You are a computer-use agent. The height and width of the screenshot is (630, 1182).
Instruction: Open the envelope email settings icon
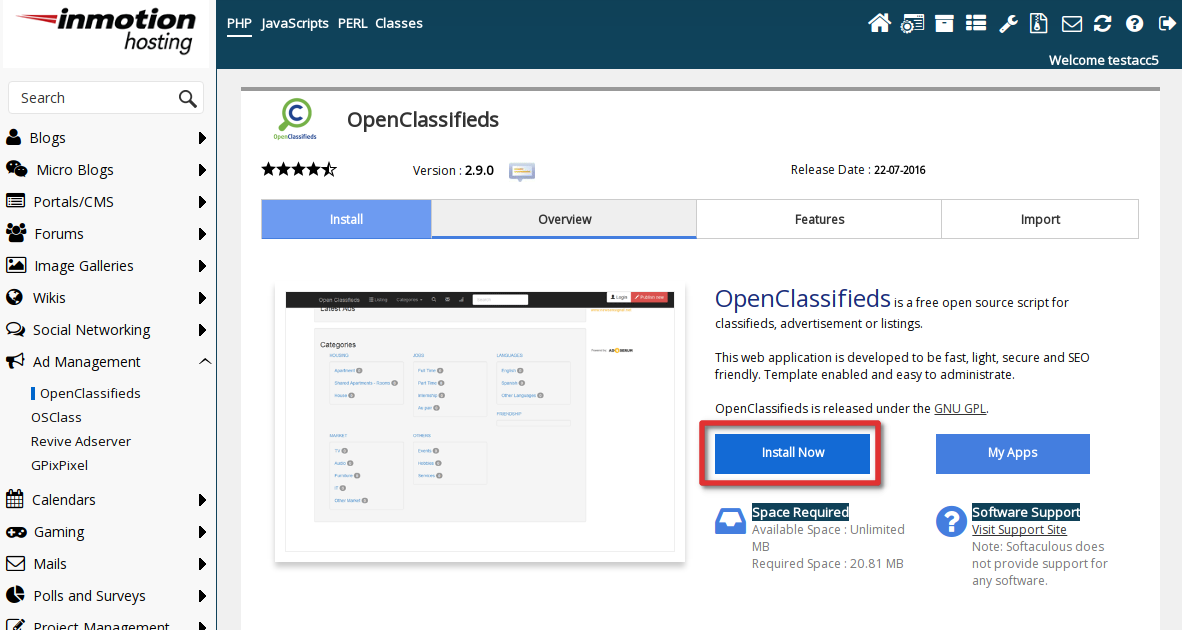click(1071, 24)
